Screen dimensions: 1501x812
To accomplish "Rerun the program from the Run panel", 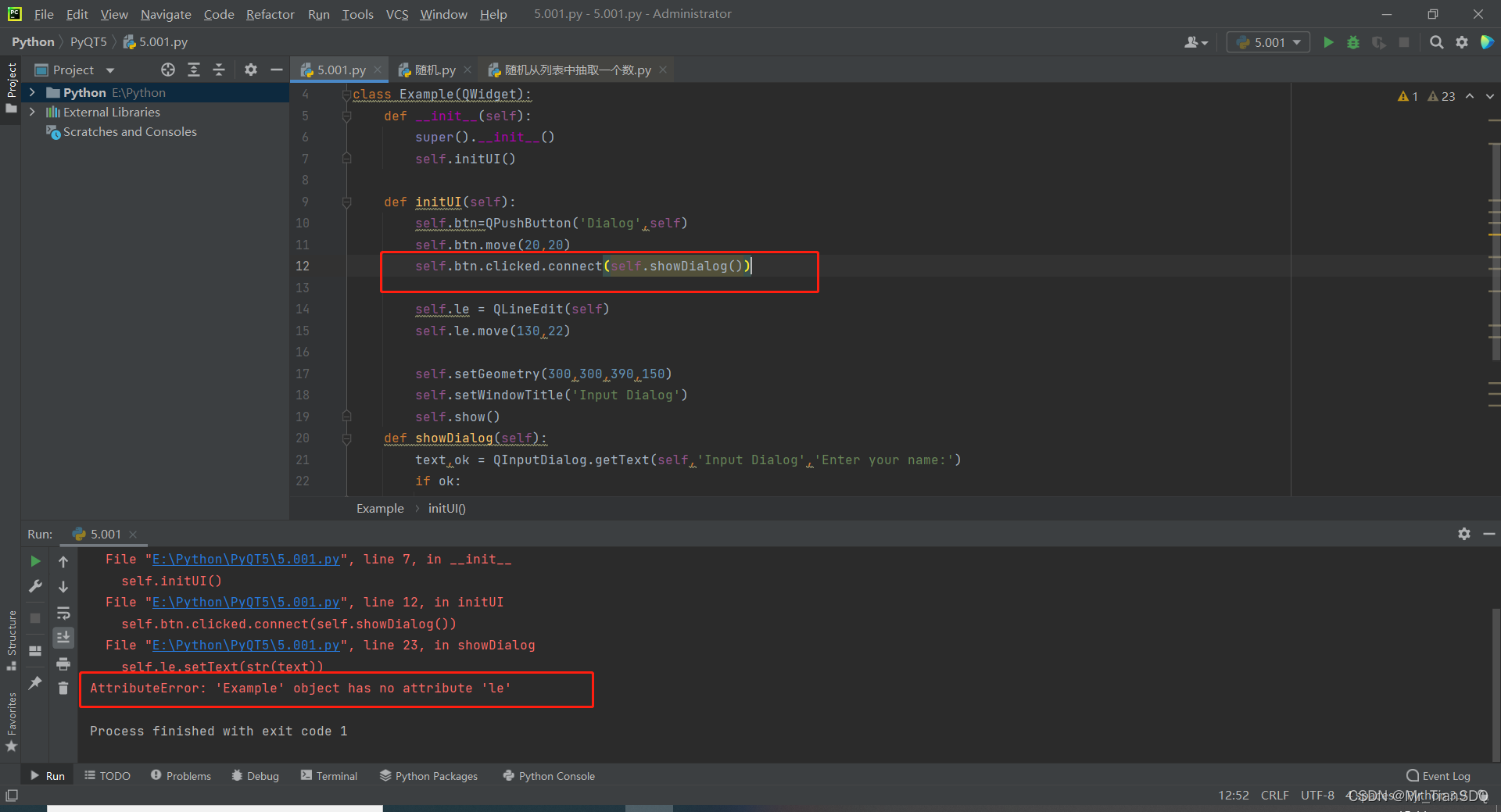I will pos(34,560).
